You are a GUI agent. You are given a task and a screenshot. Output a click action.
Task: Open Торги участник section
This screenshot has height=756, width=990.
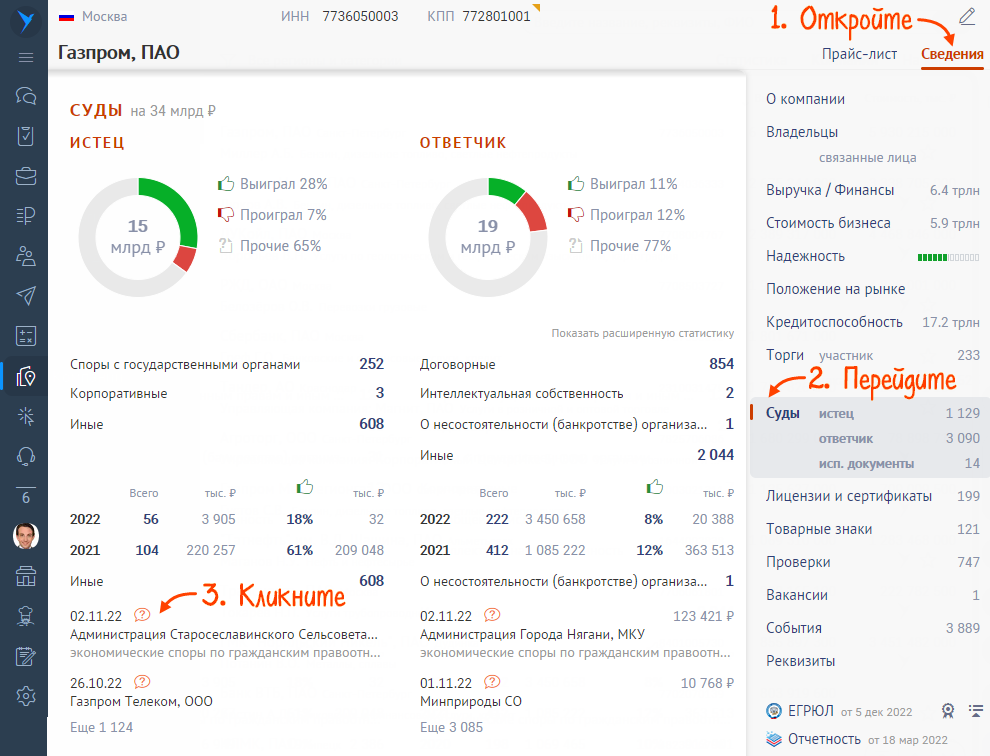coord(873,355)
